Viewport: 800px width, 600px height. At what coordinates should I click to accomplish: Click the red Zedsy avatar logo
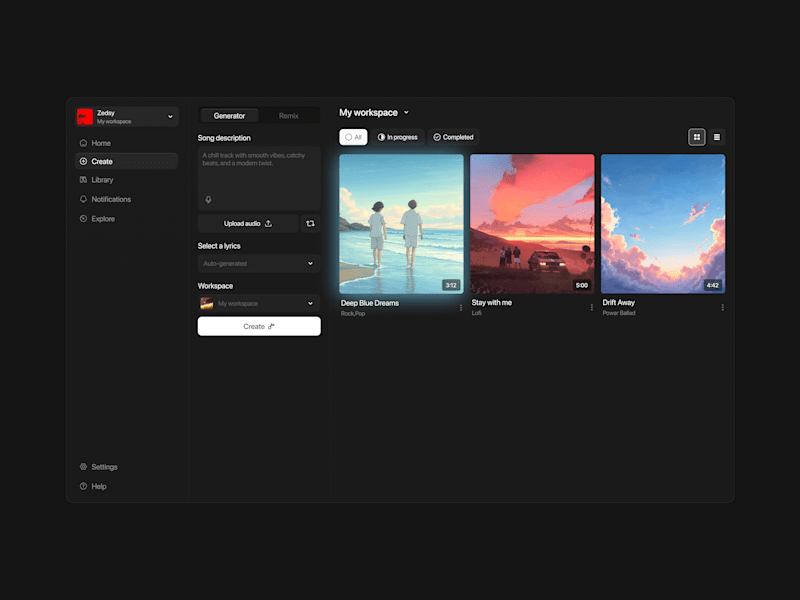pos(85,116)
